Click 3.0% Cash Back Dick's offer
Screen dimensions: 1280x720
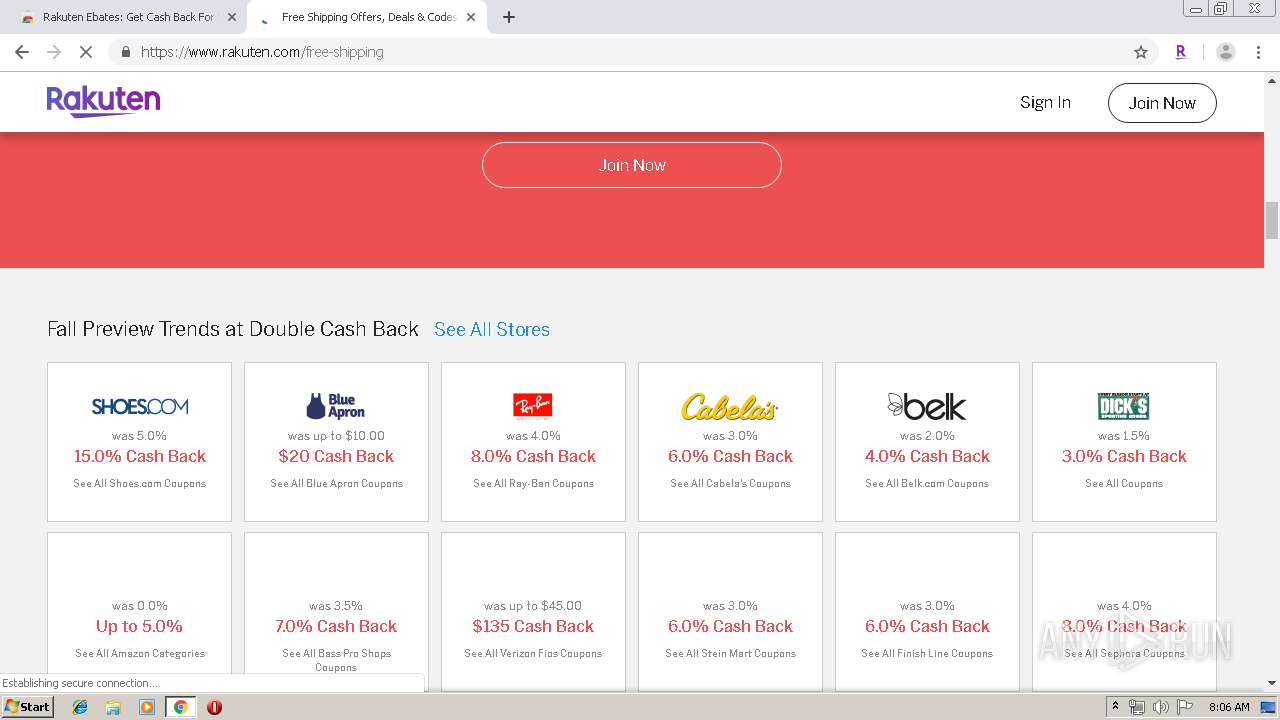pyautogui.click(x=1124, y=456)
